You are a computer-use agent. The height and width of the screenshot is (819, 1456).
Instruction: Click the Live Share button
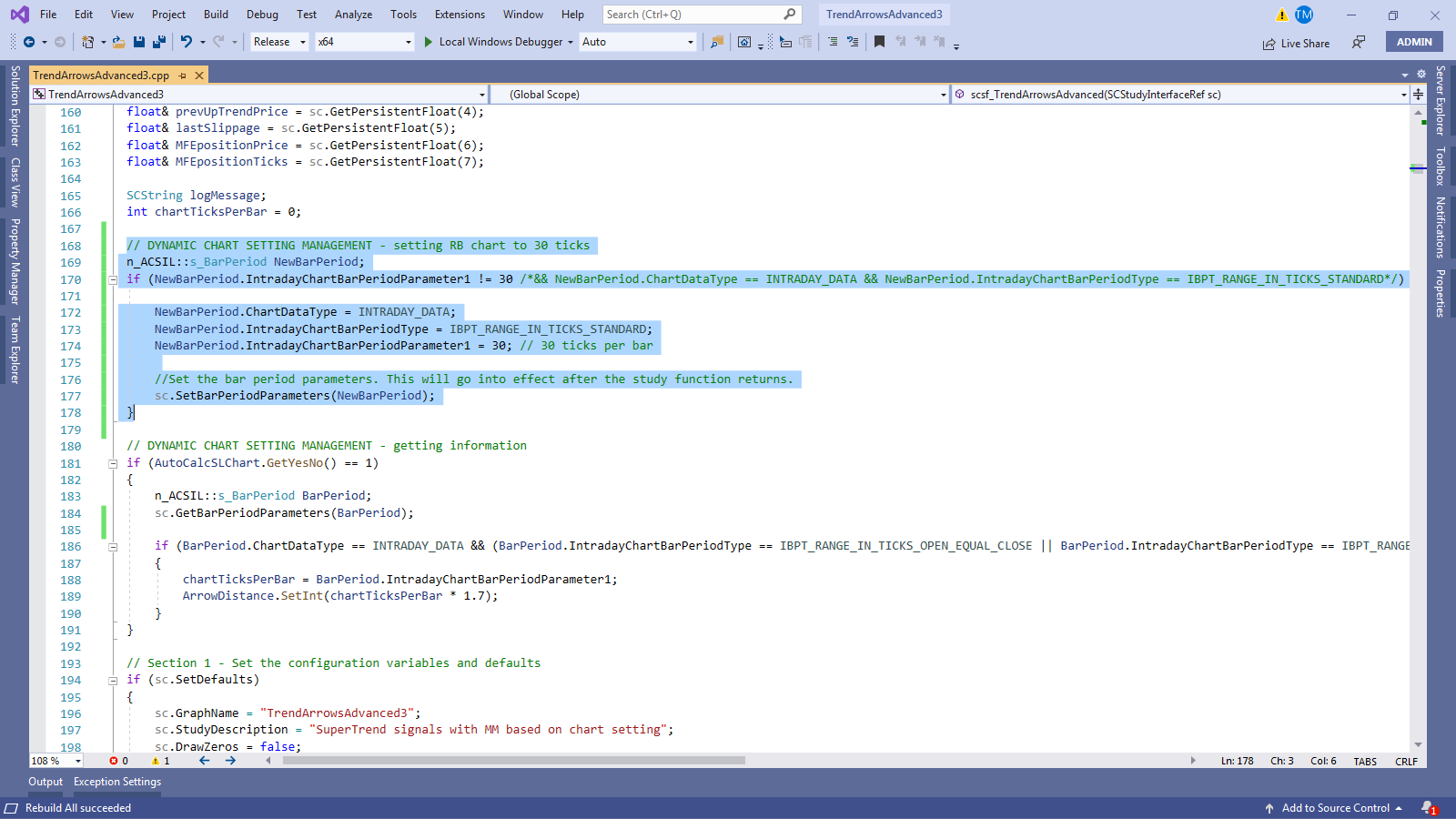1296,44
